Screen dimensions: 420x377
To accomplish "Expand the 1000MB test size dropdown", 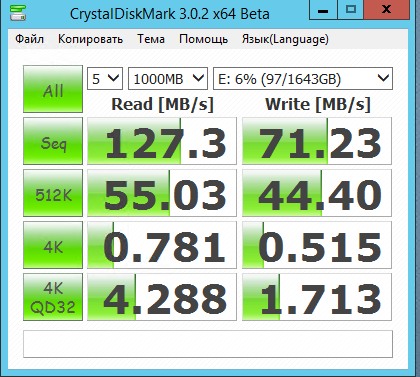I will [168, 79].
